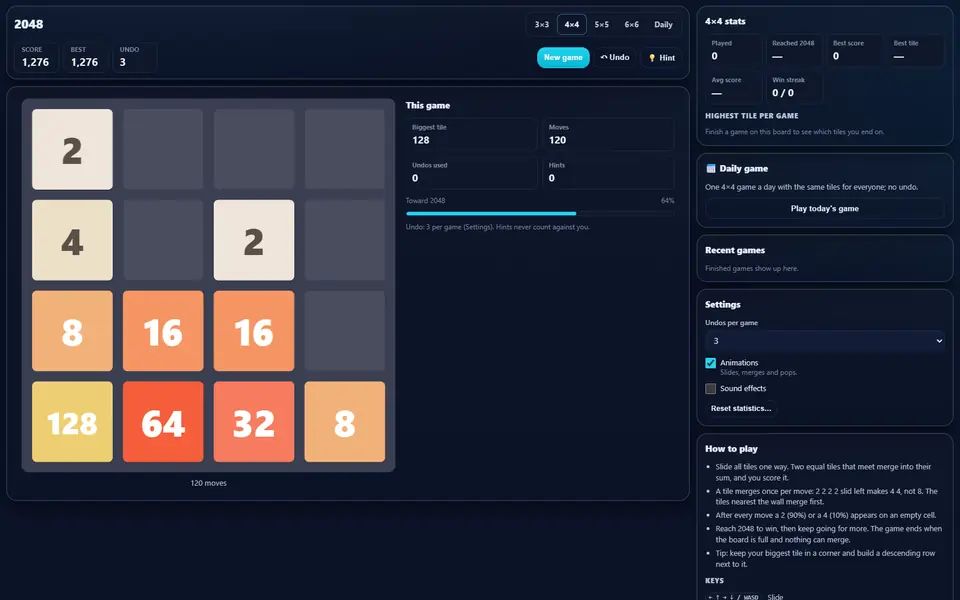Click the Undos used stat
The width and height of the screenshot is (960, 600).
[x=471, y=173]
